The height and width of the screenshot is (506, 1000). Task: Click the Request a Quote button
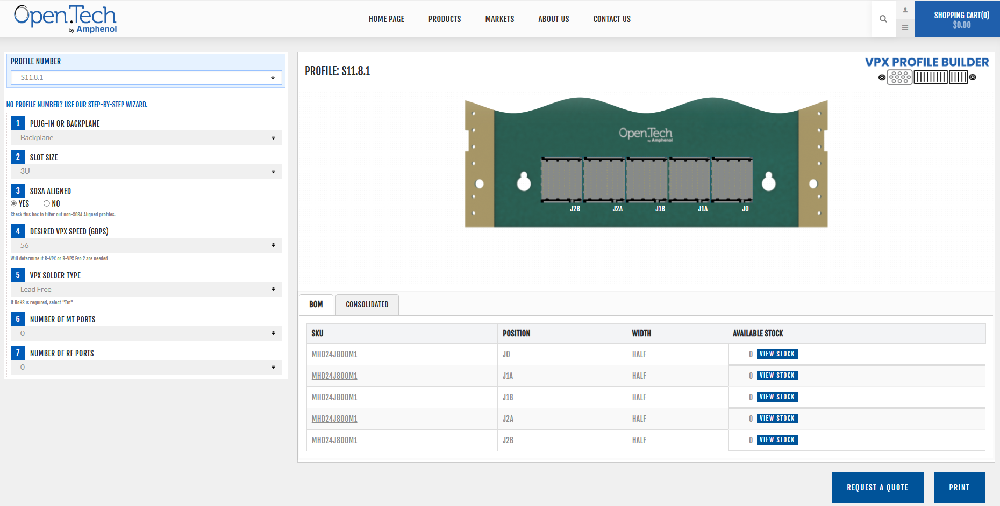pos(877,487)
